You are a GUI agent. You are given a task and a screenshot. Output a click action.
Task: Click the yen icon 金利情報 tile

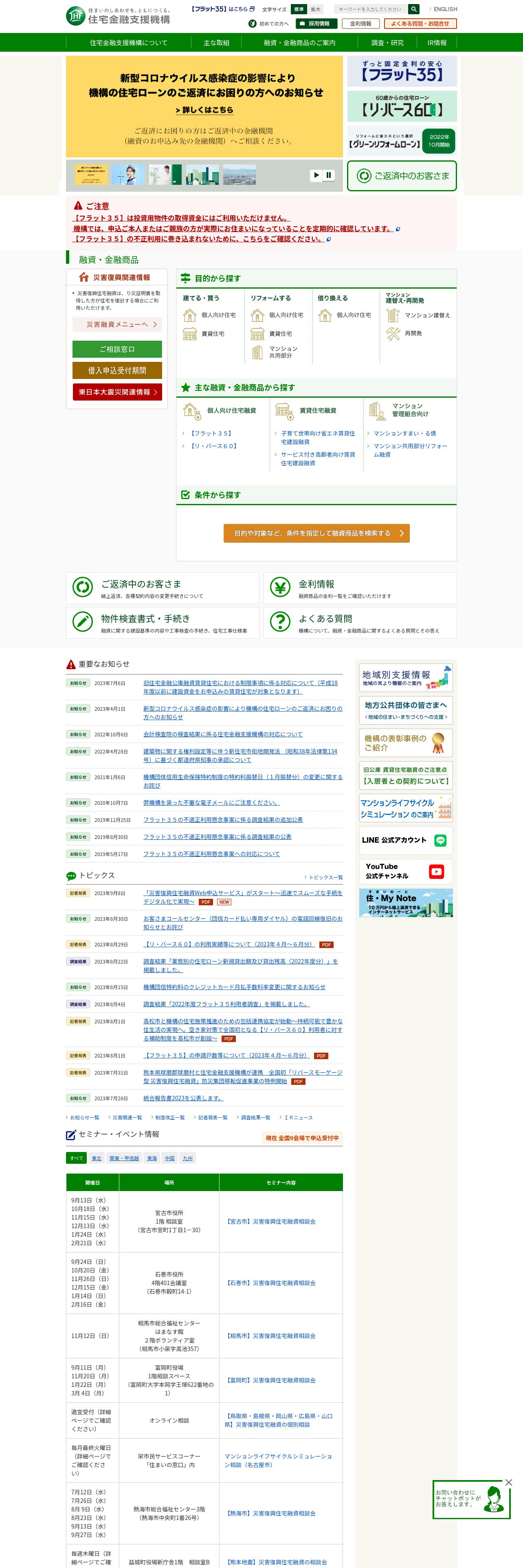pyautogui.click(x=280, y=587)
